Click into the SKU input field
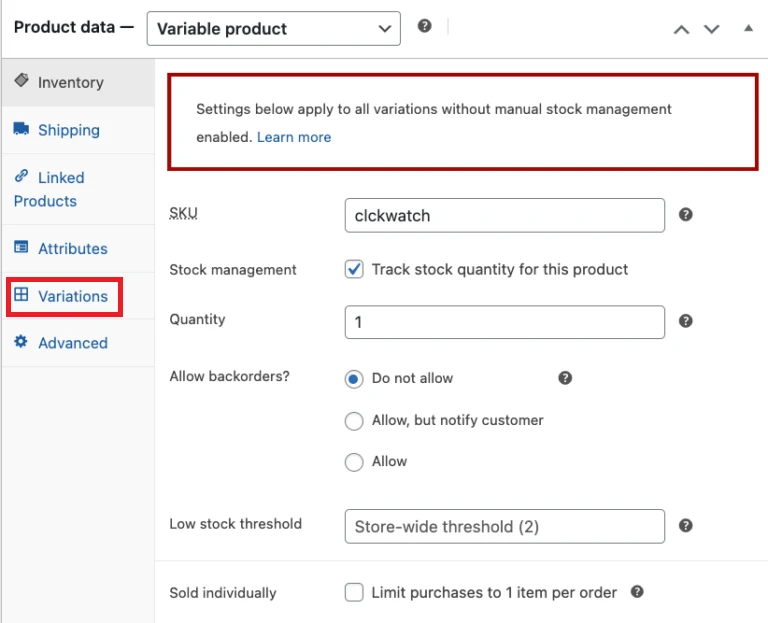768x623 pixels. coord(504,215)
